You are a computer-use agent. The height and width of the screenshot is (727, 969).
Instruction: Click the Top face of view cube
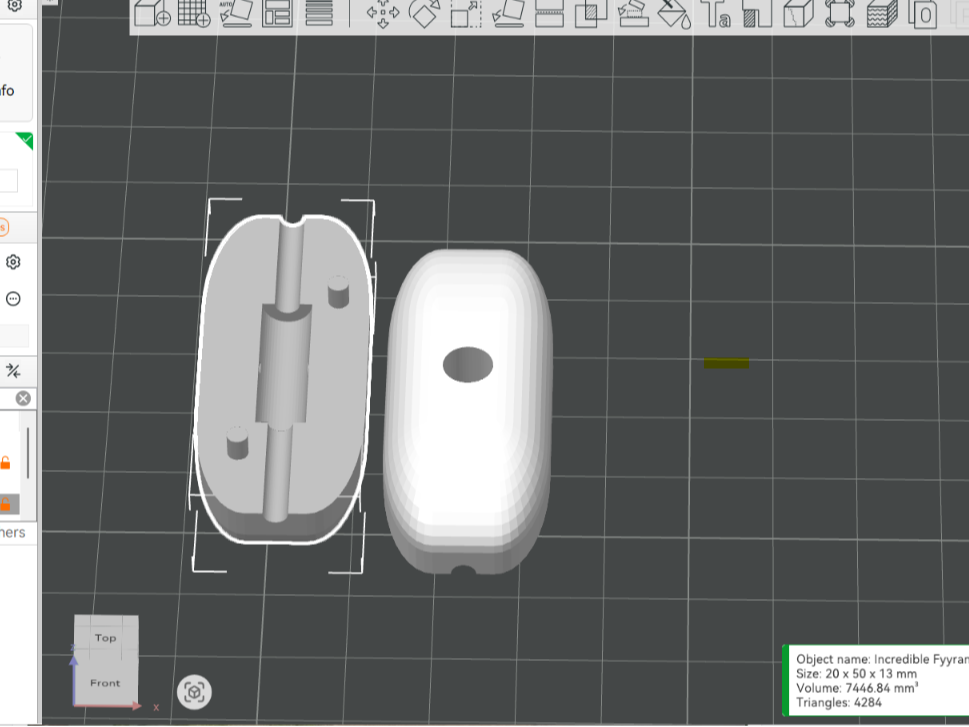tap(106, 637)
